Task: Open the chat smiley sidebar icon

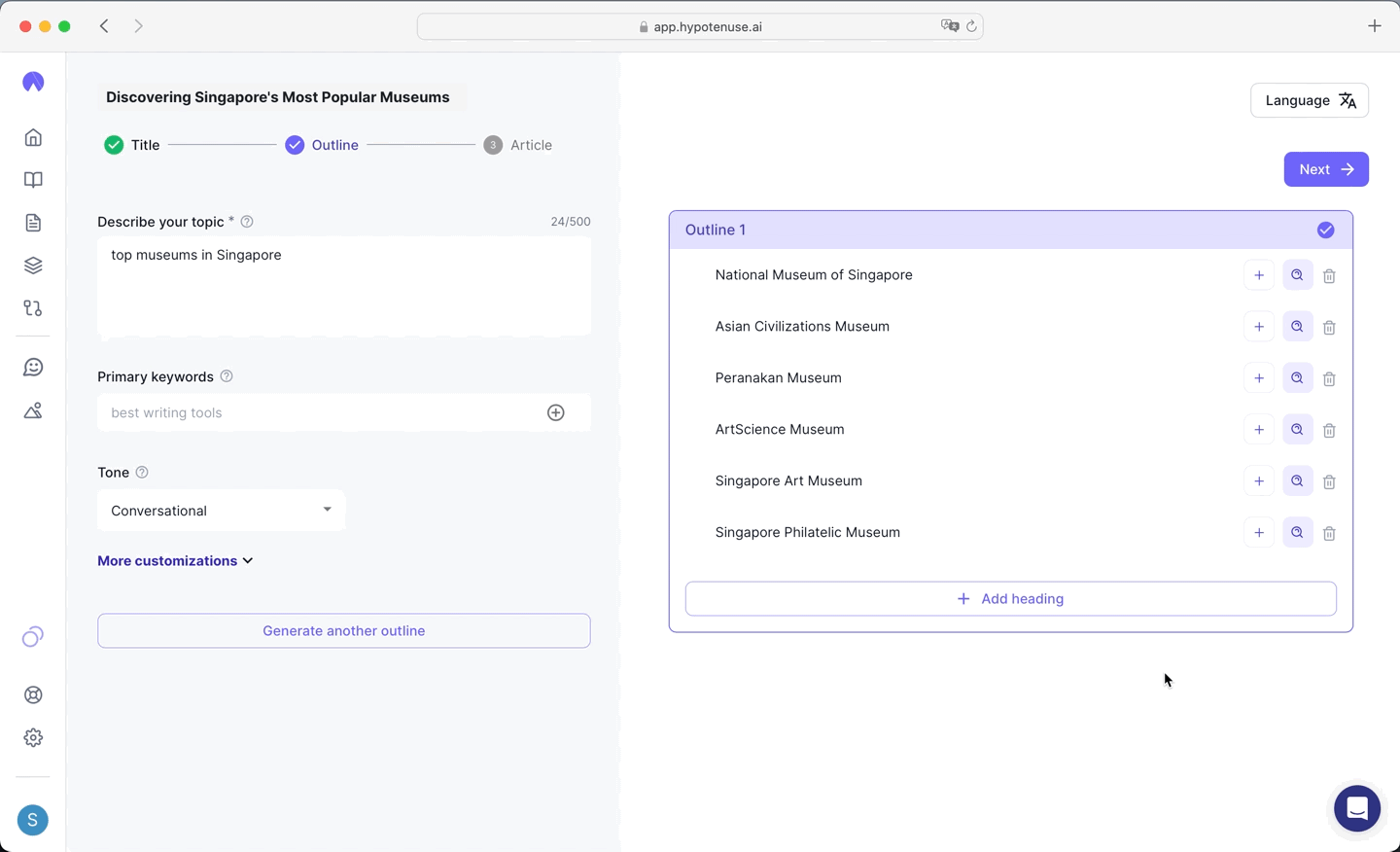Action: (33, 368)
